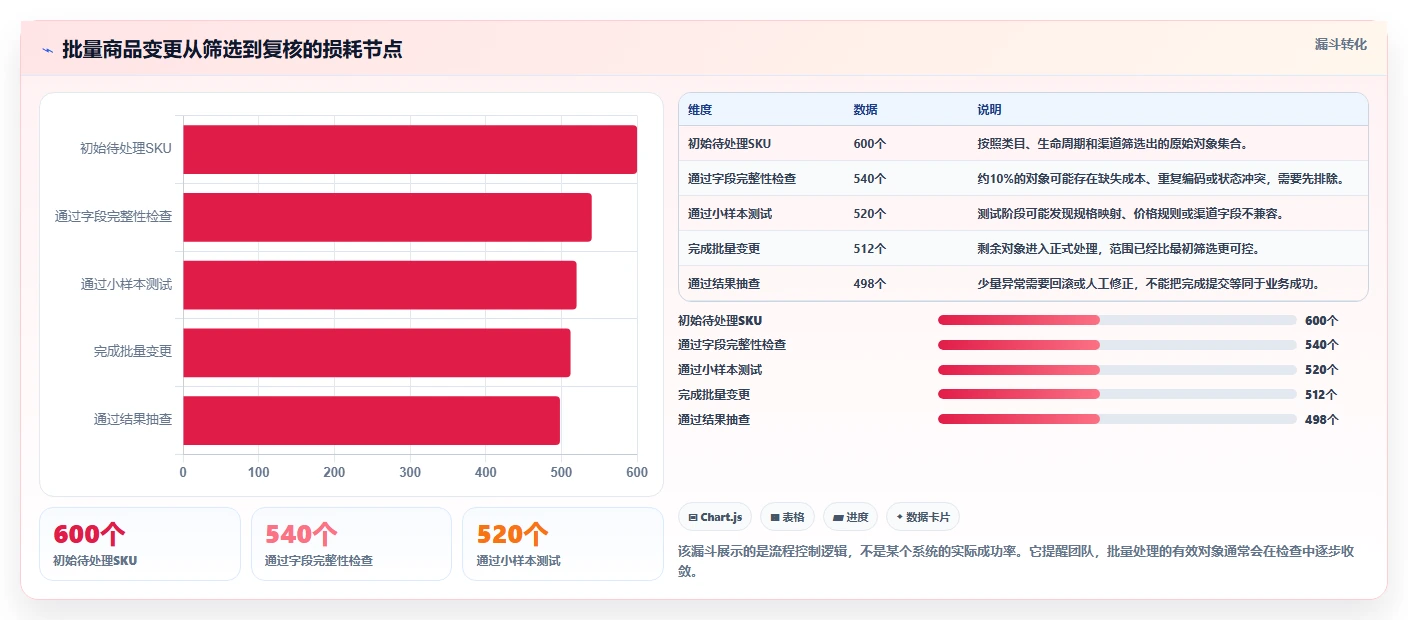Viewport: 1408px width, 620px height.
Task: Click the 数据 column header
Action: coord(866,110)
